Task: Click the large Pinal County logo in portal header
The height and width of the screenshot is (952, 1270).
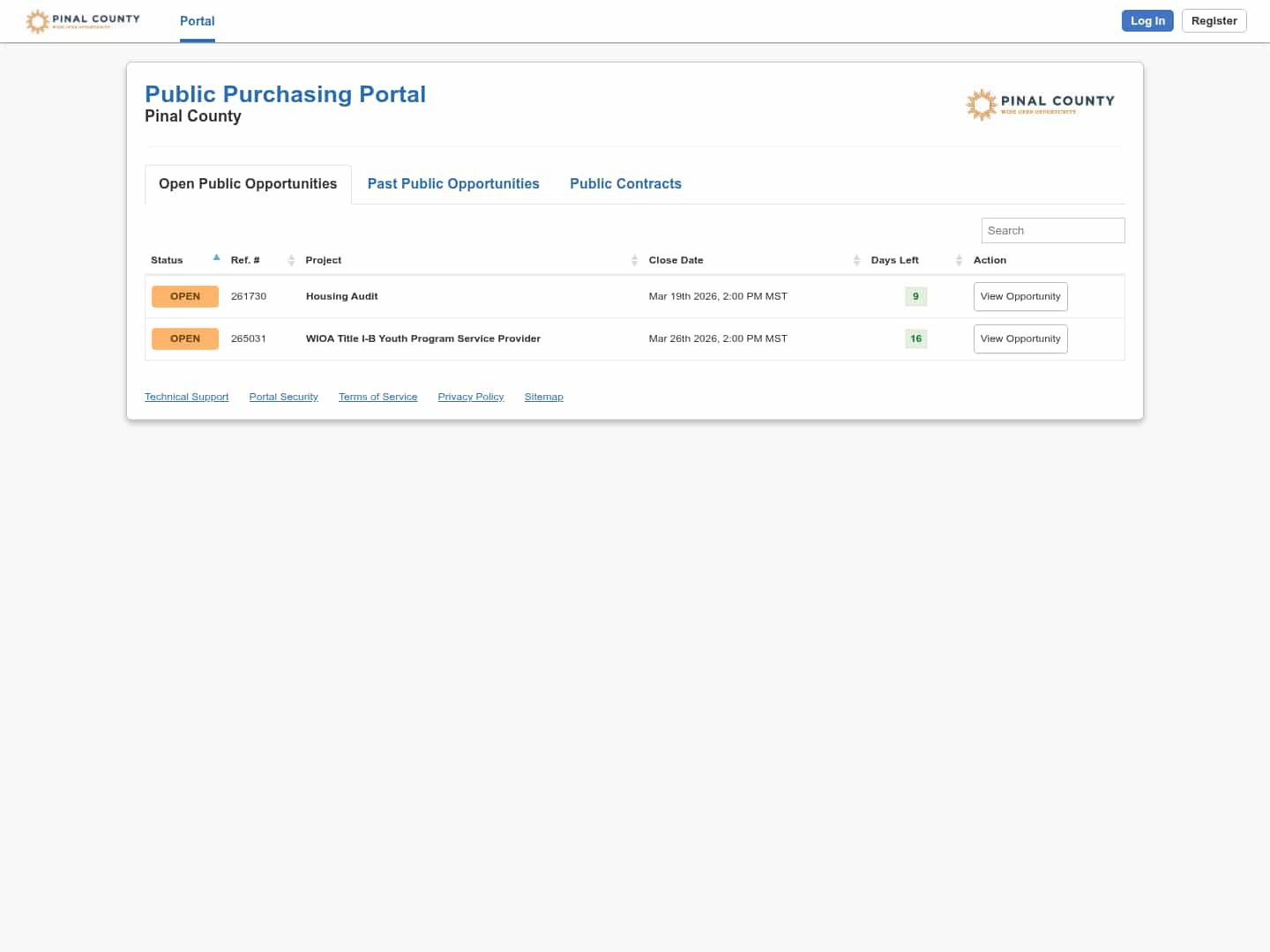Action: [1040, 104]
